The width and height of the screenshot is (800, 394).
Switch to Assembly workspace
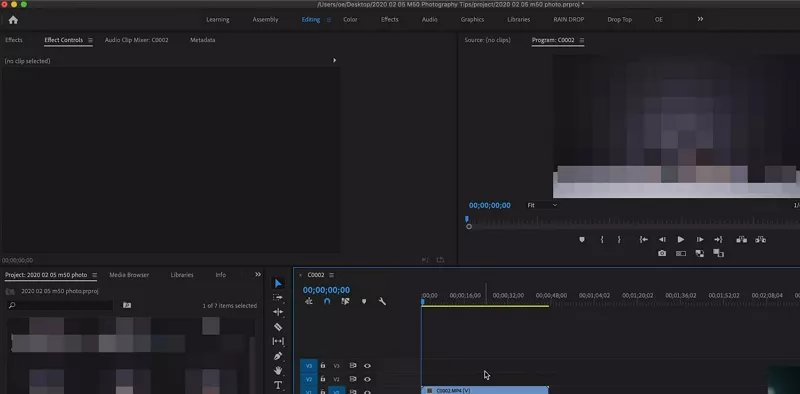pyautogui.click(x=265, y=19)
